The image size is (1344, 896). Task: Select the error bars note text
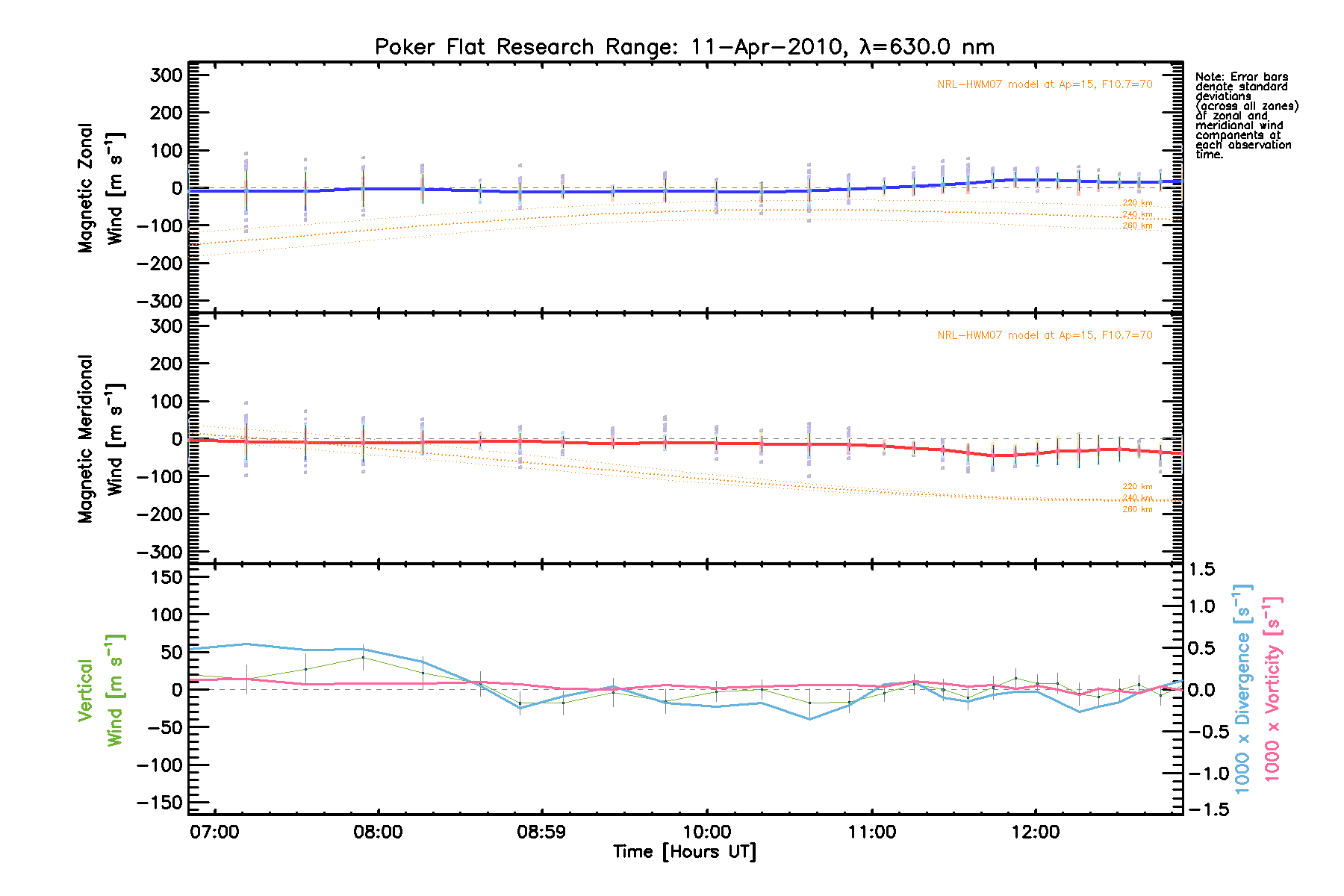click(x=1245, y=116)
